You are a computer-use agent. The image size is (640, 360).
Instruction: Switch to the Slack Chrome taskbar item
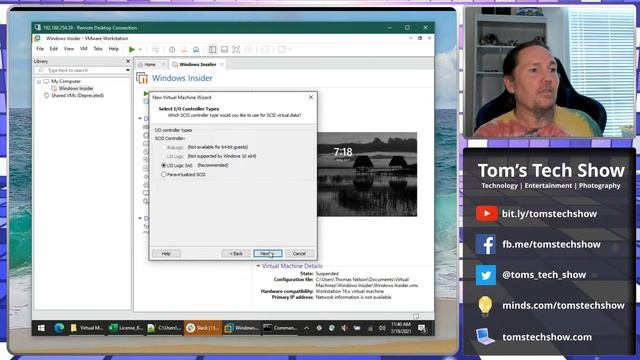[x=203, y=328]
